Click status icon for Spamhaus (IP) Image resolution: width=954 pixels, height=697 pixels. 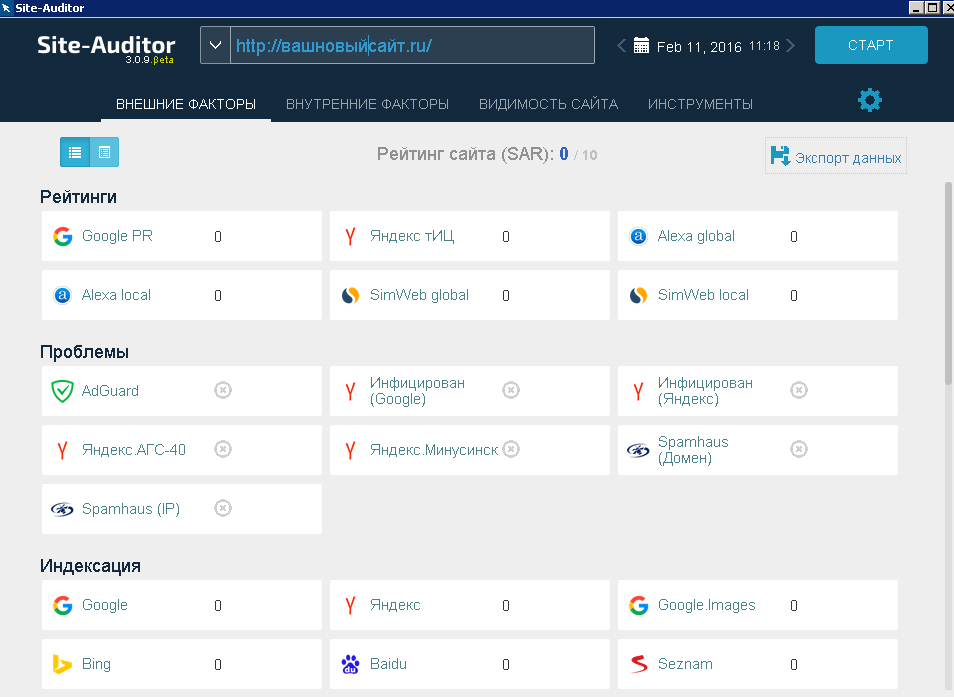[223, 508]
